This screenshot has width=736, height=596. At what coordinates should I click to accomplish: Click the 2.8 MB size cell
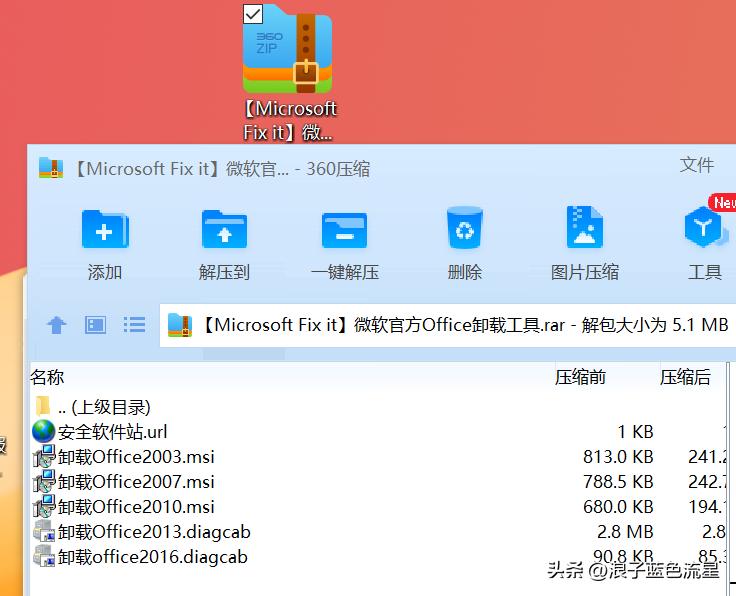(625, 532)
